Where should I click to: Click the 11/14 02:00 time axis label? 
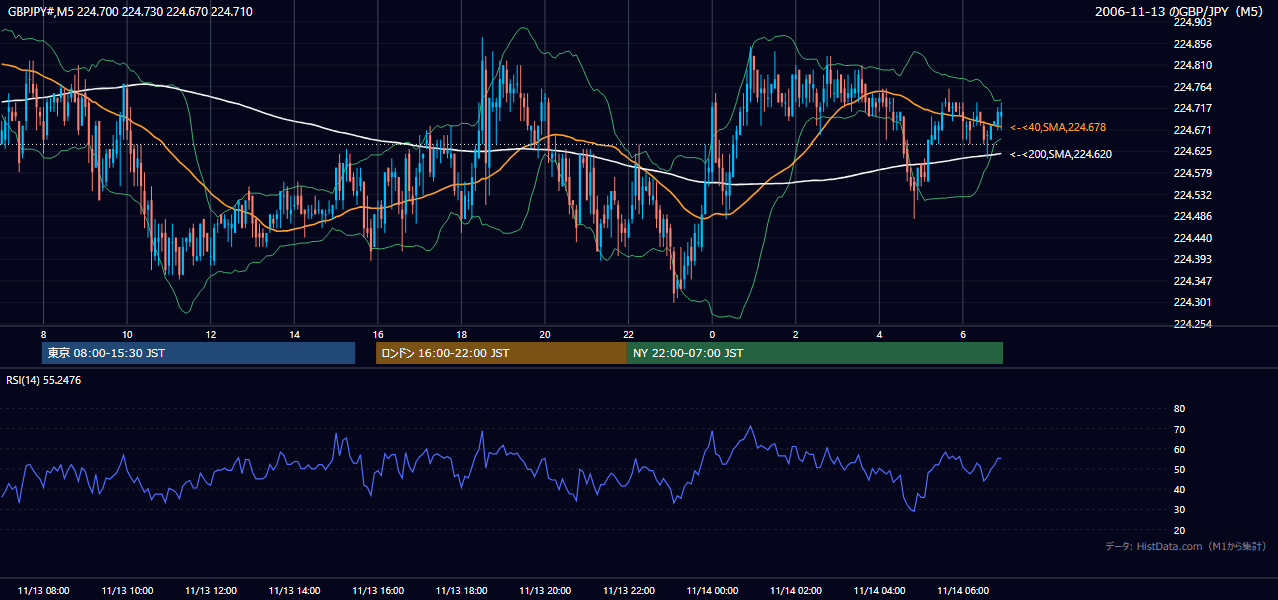(x=795, y=591)
